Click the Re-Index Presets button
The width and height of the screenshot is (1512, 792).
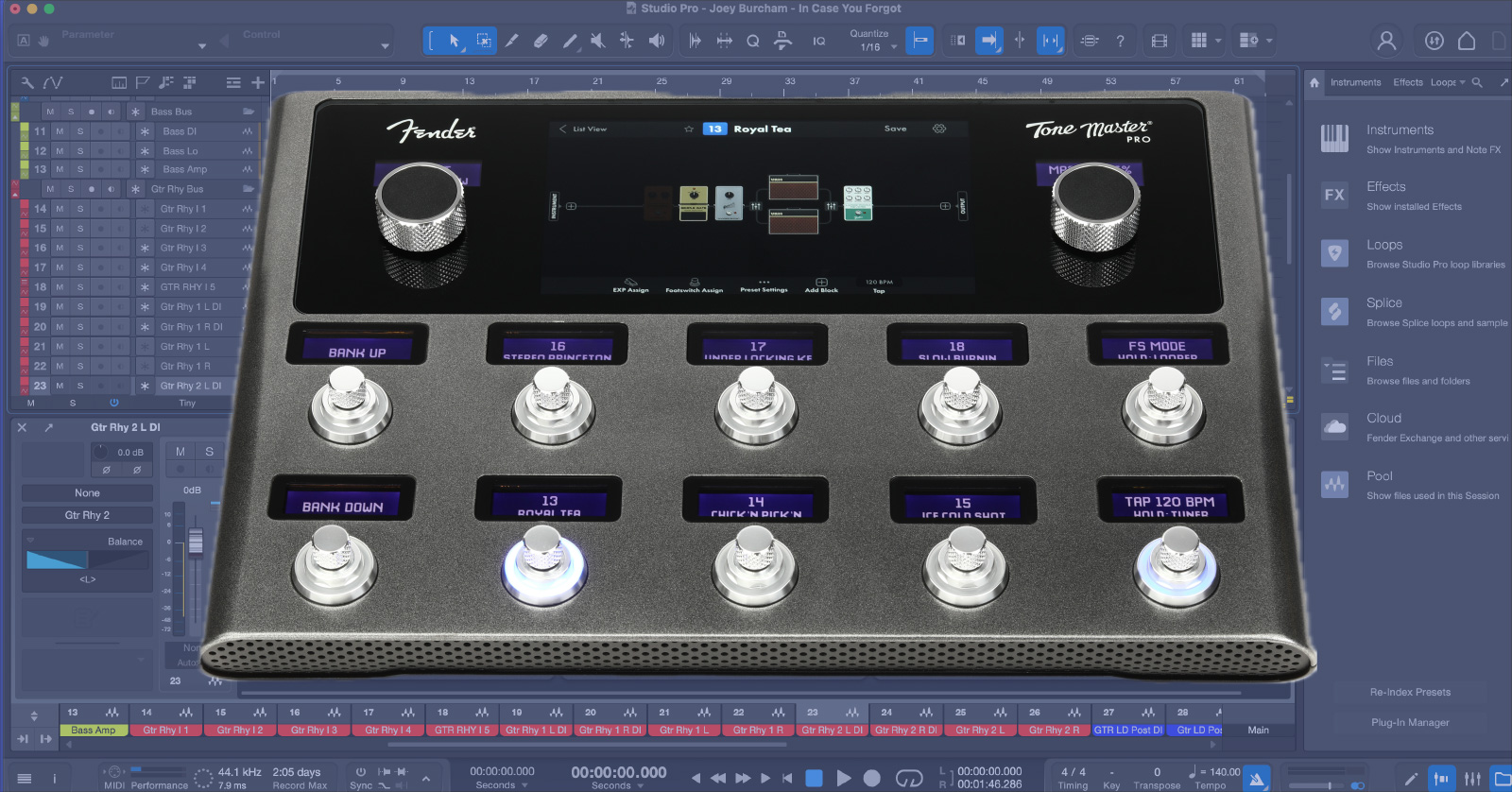[x=1409, y=692]
